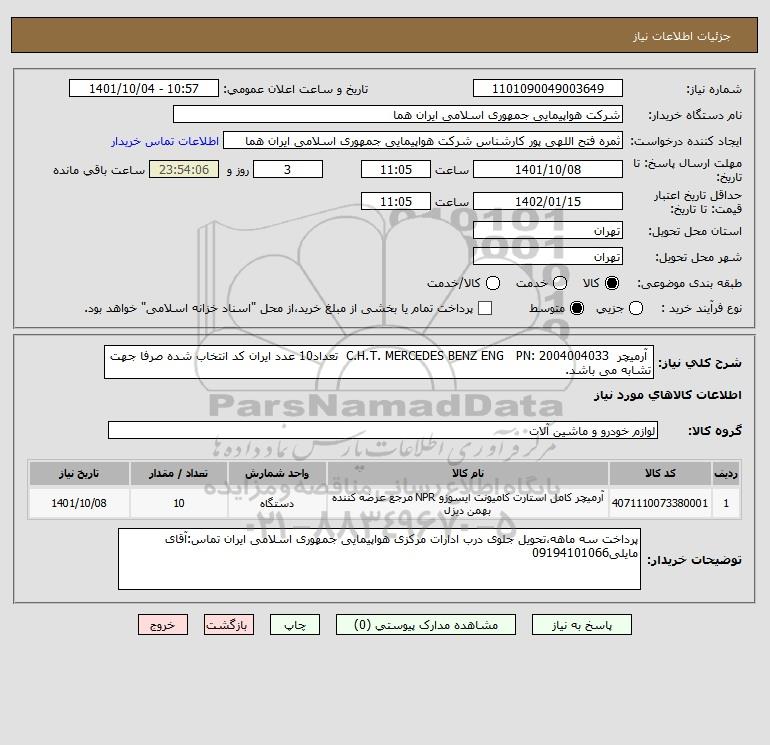
Task: Click the خروج exit button
Action: (163, 625)
